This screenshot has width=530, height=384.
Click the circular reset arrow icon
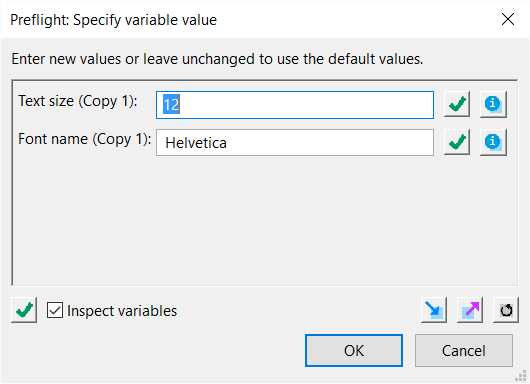(x=506, y=310)
